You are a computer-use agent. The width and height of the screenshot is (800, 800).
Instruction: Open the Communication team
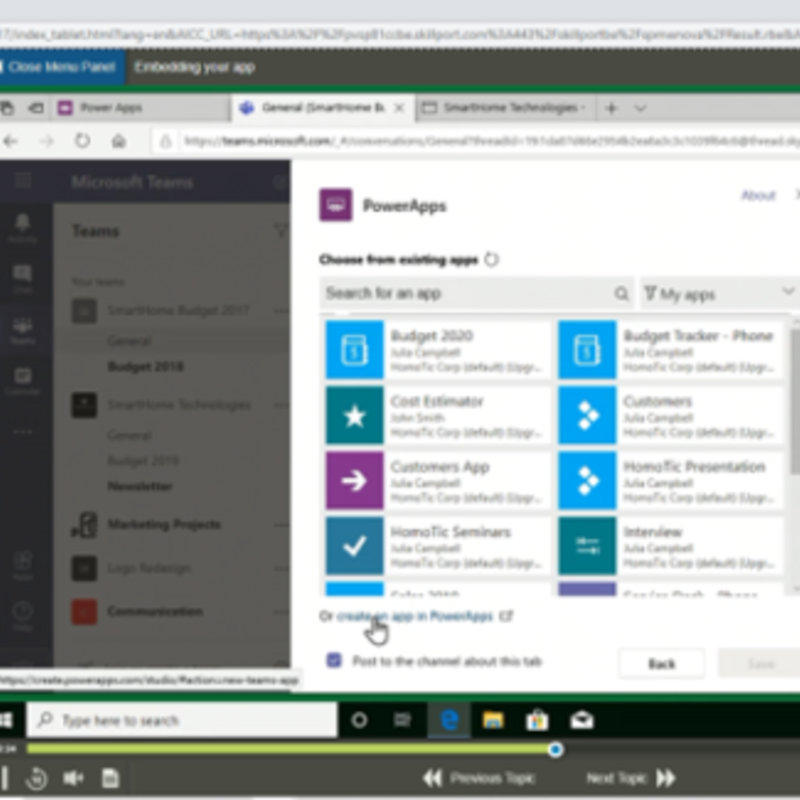coord(155,611)
